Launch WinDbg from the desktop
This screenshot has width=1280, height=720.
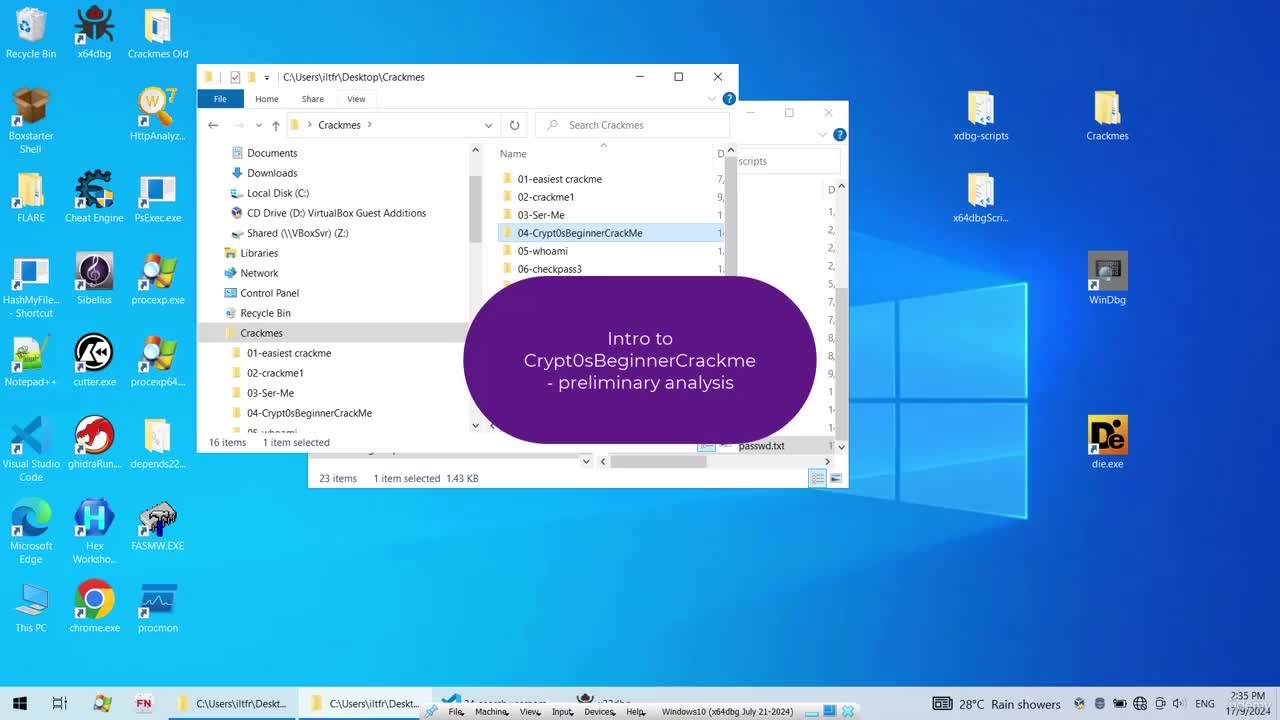pos(1107,279)
